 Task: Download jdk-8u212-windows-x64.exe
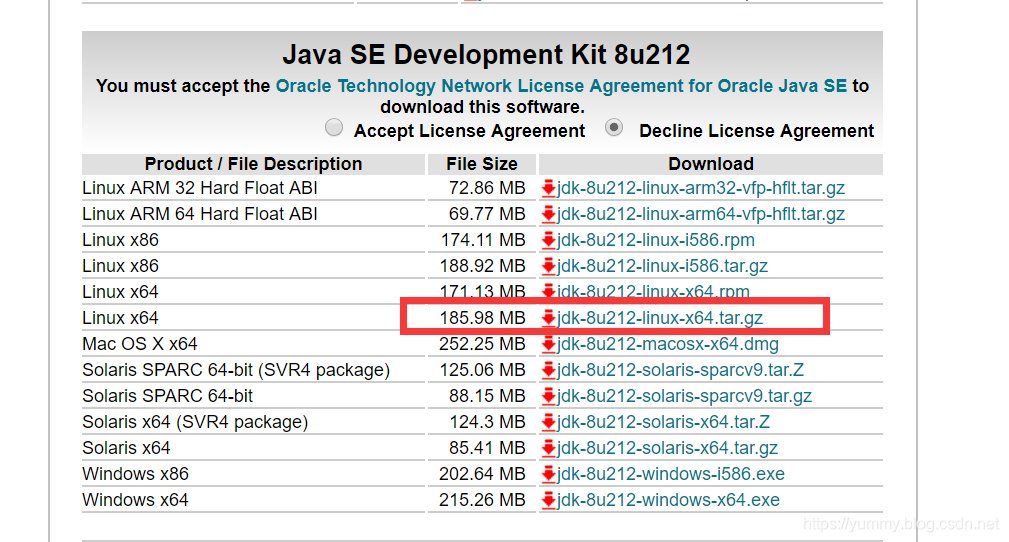click(x=669, y=500)
